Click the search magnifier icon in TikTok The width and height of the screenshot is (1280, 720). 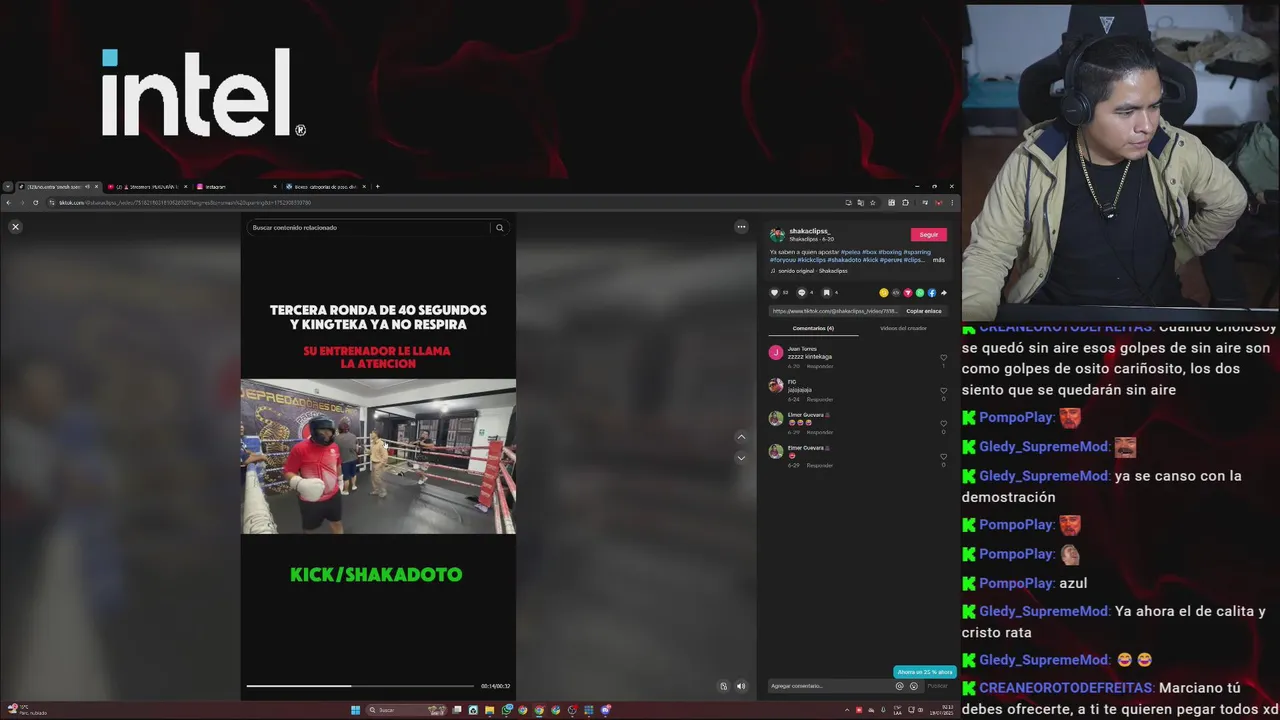(500, 228)
